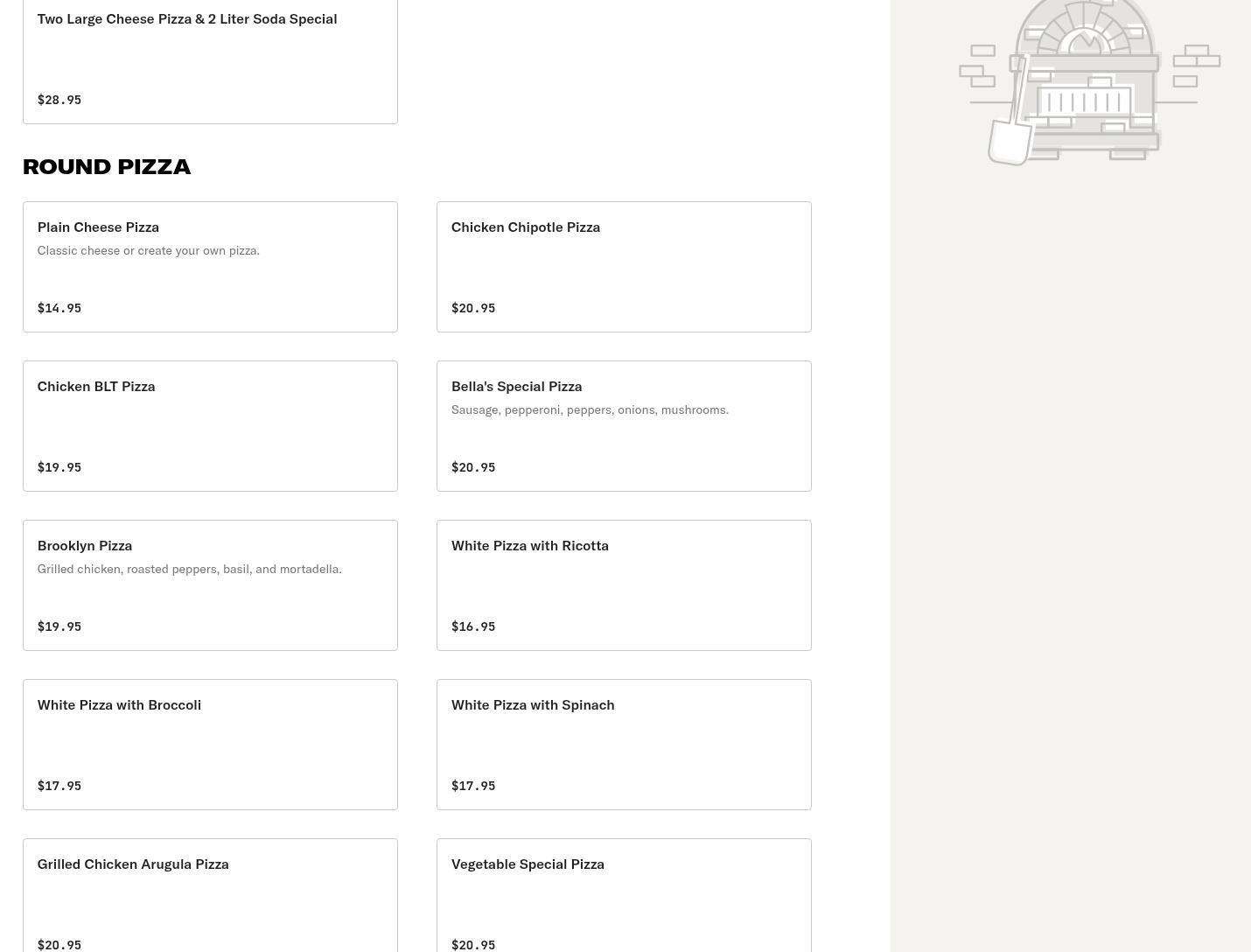Screen dimensions: 1251x952
Task: Open the Two Large Cheese Pizza & Soda Special card
Action: [x=210, y=61]
